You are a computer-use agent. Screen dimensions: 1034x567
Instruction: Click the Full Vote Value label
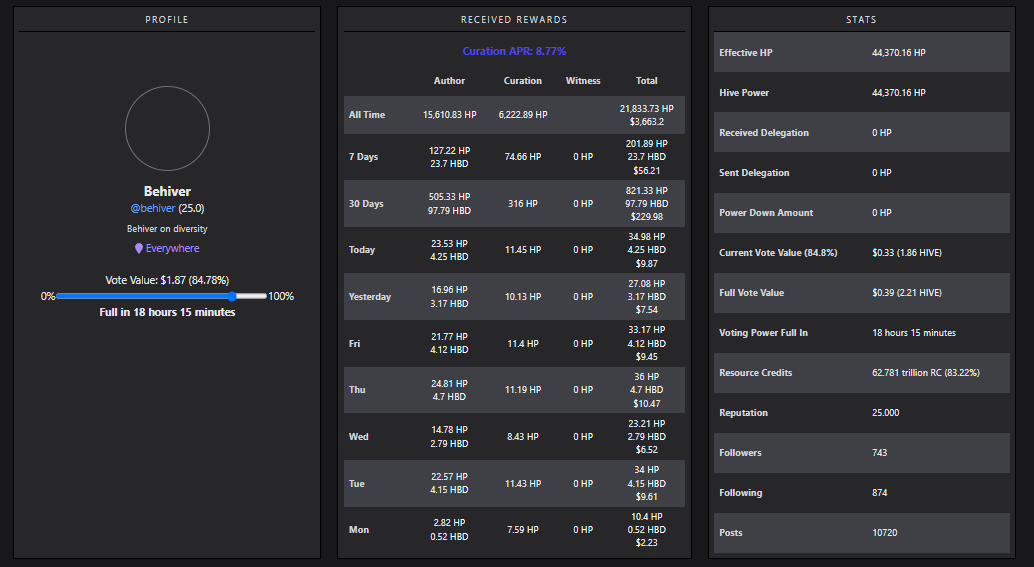click(x=751, y=293)
